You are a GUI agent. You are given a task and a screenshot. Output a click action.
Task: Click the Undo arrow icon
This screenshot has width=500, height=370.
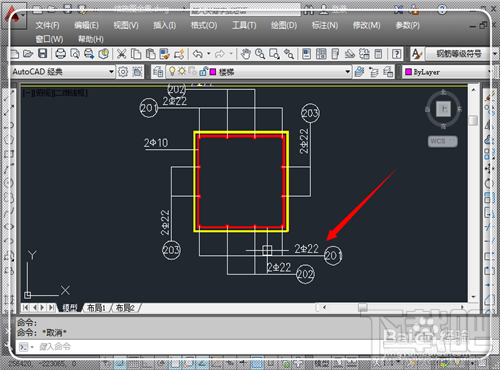click(x=198, y=54)
